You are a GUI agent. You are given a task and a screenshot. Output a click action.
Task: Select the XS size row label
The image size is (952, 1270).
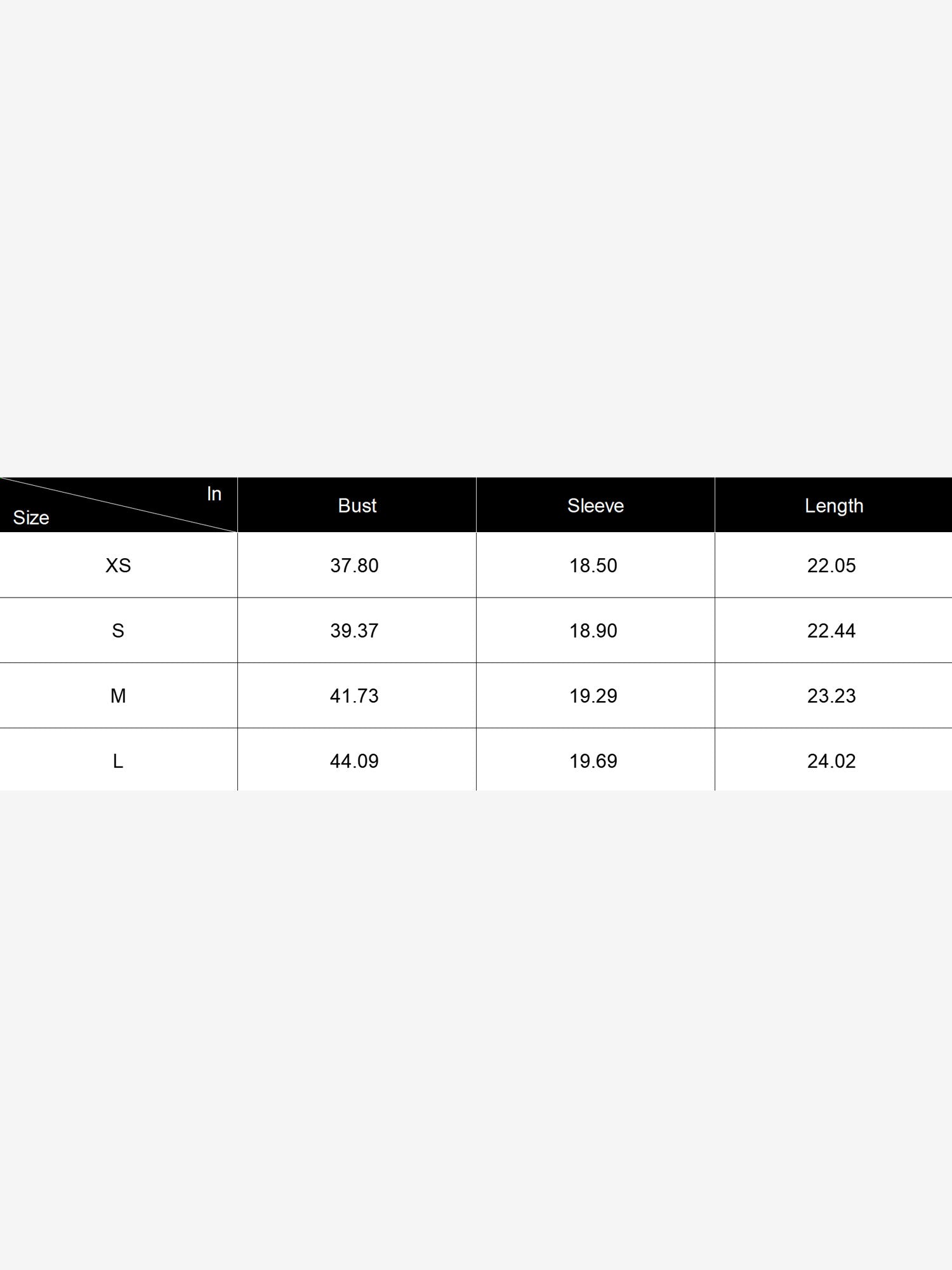[x=118, y=565]
